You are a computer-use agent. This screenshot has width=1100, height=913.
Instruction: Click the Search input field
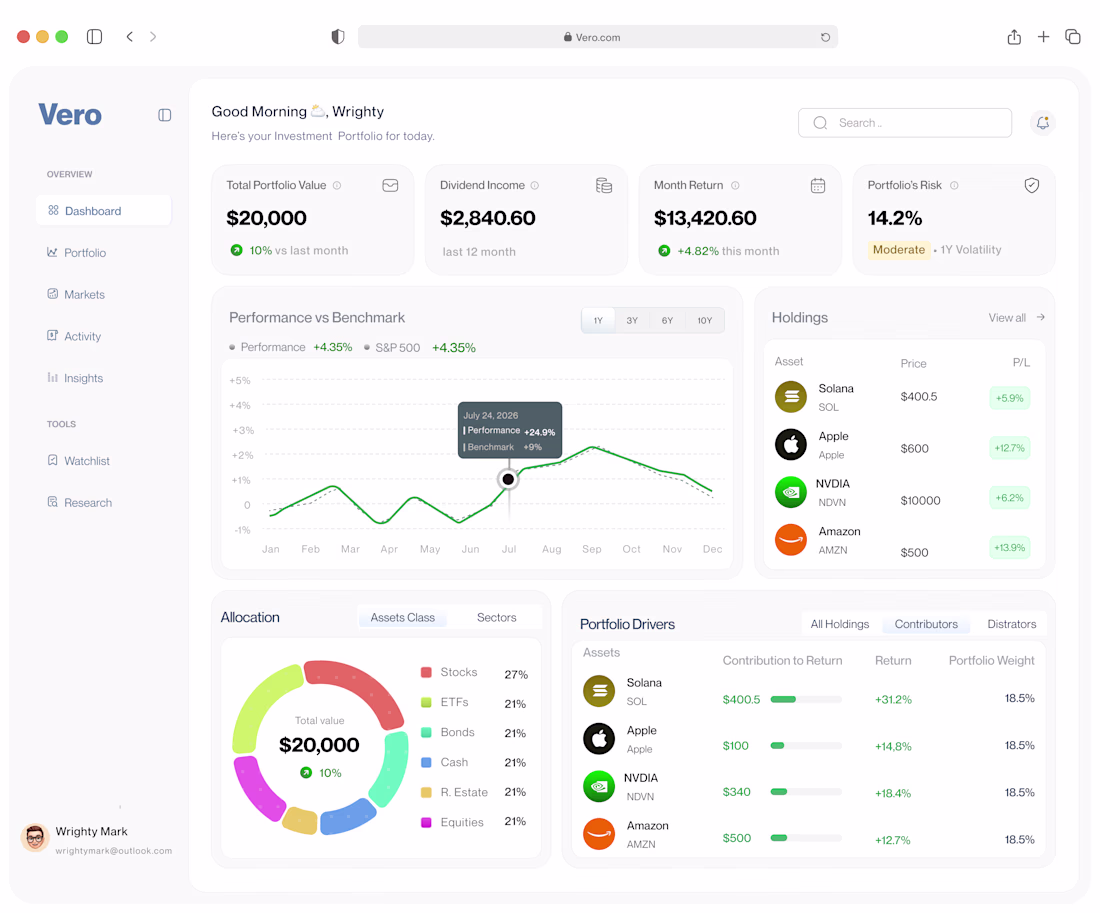coord(905,123)
